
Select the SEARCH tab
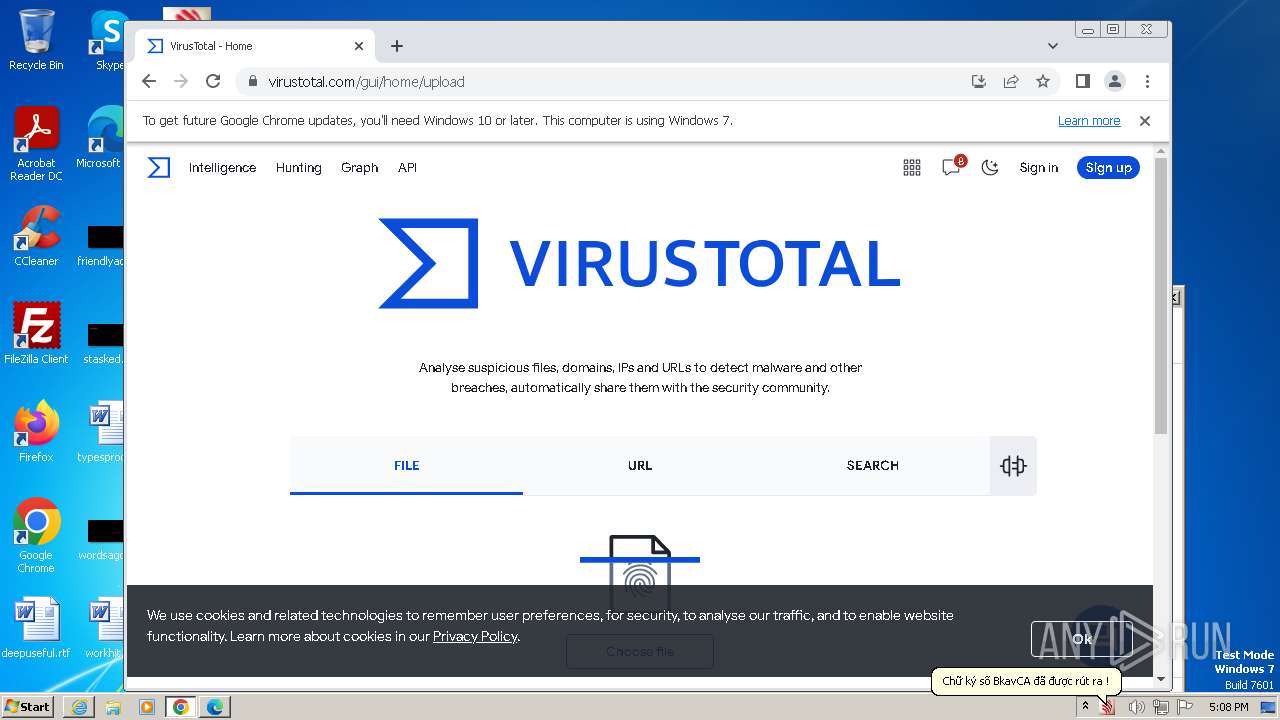pos(872,465)
